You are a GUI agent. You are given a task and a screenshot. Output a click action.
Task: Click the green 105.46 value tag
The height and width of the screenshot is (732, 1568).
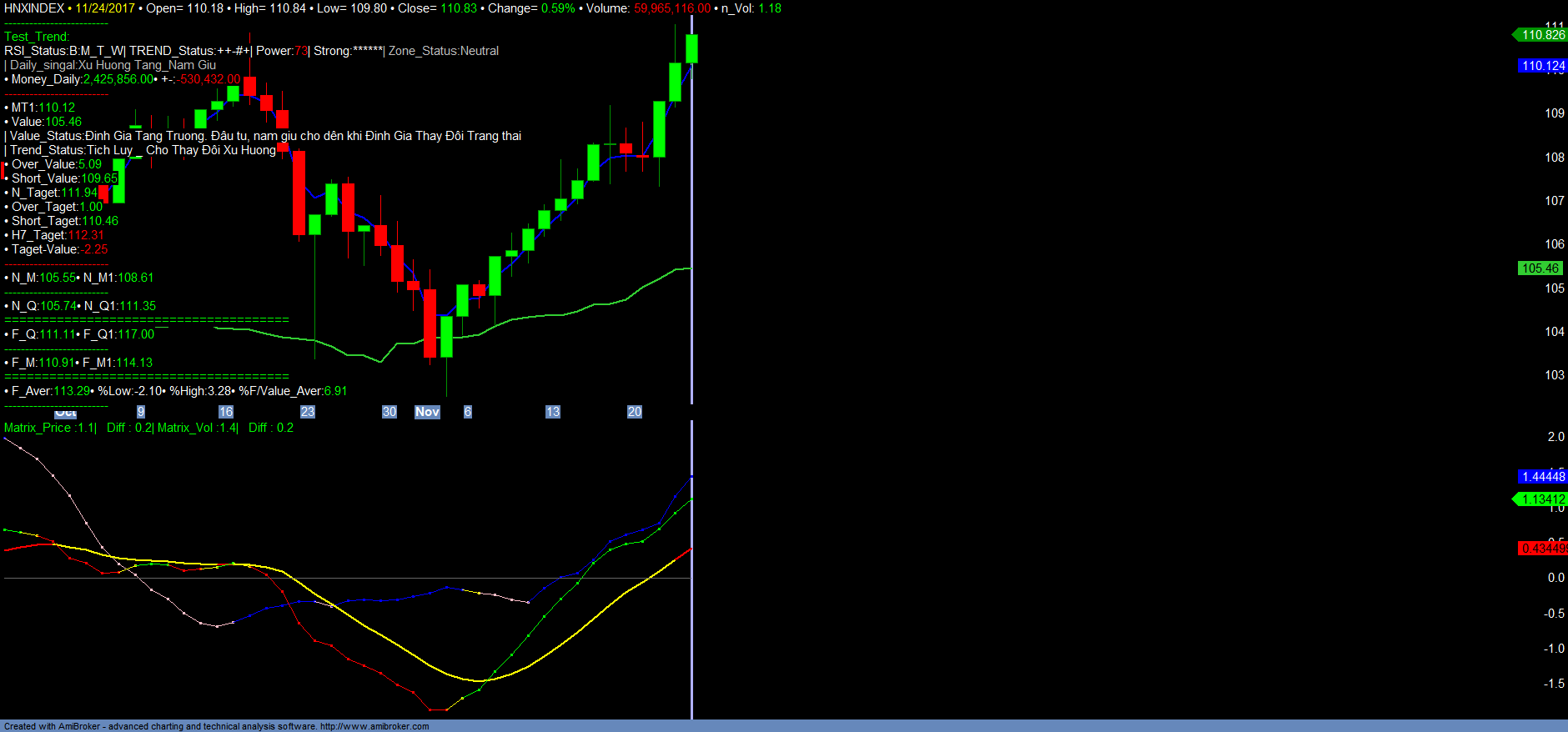pos(1540,268)
